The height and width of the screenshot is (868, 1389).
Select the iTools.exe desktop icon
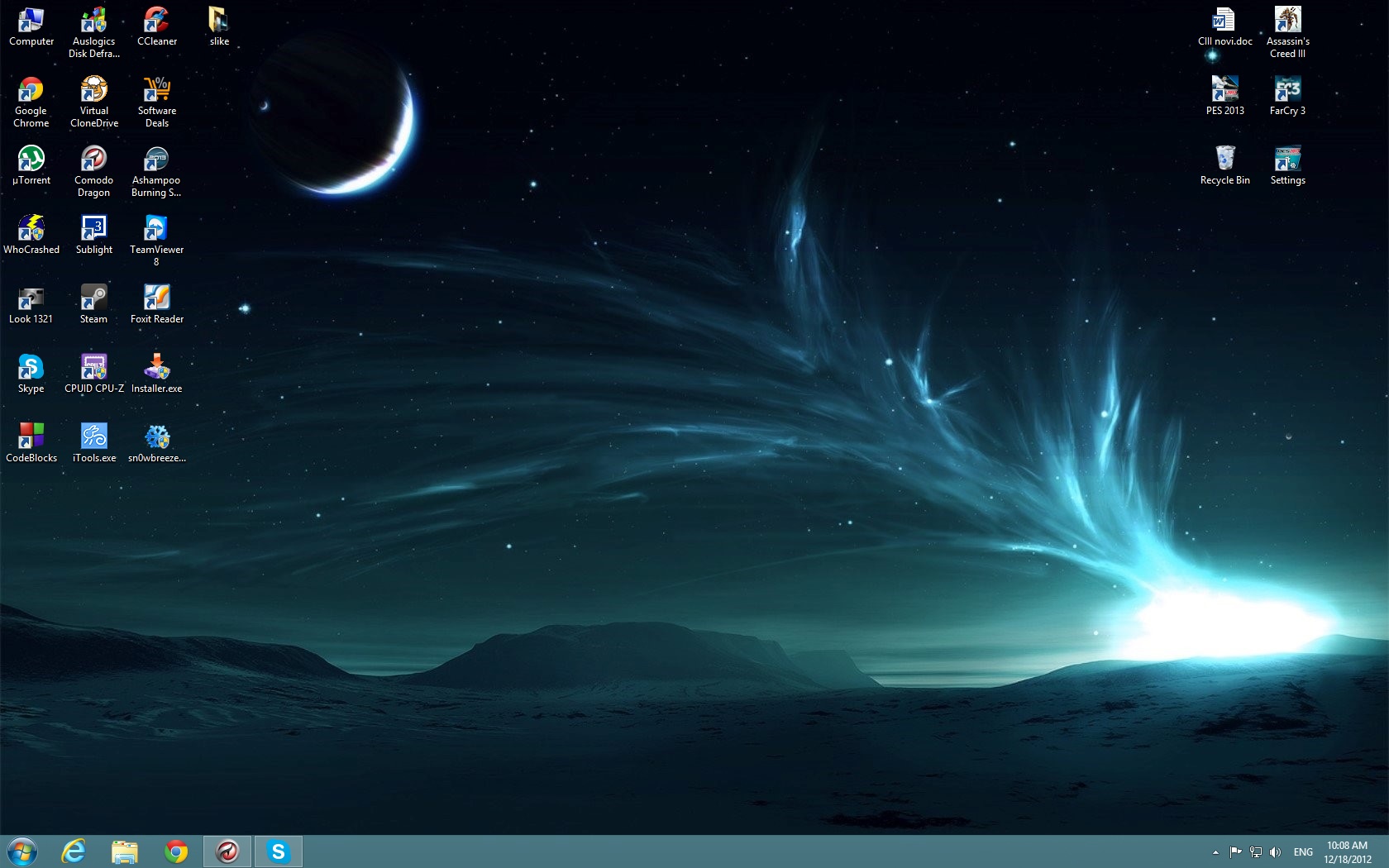pyautogui.click(x=94, y=443)
